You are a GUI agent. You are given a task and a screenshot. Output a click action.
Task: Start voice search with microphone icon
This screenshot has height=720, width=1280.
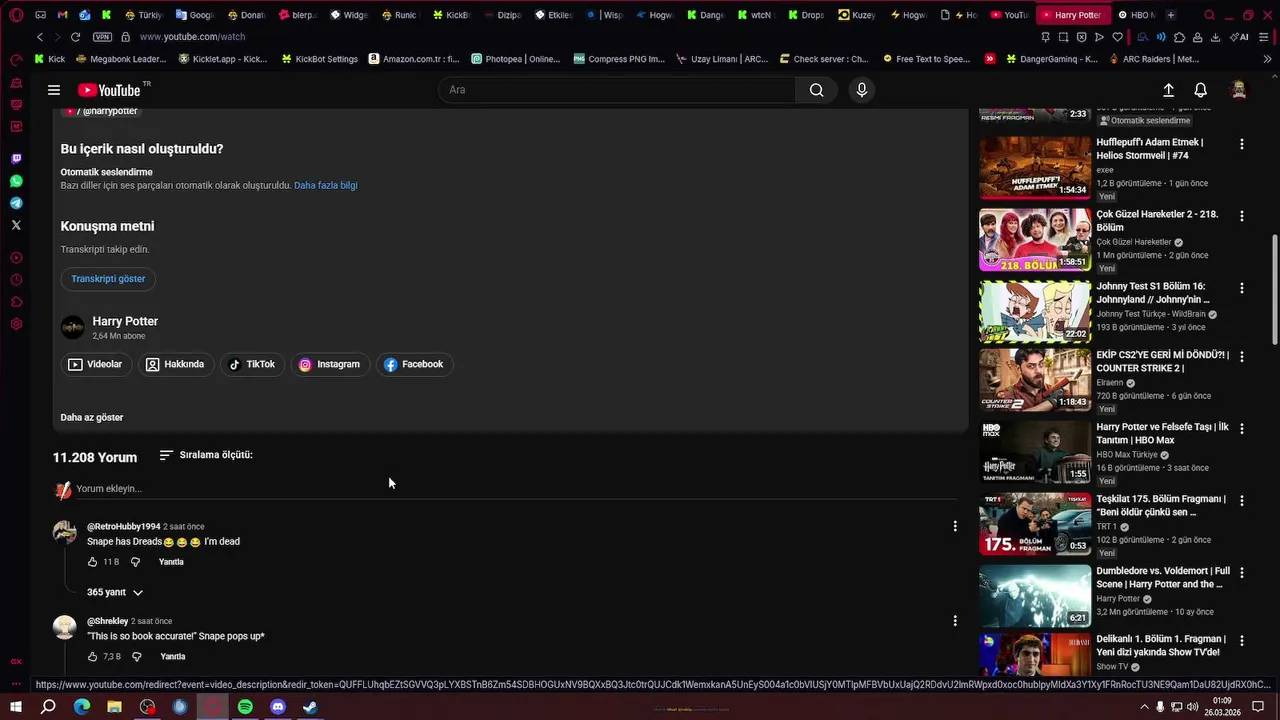(862, 90)
